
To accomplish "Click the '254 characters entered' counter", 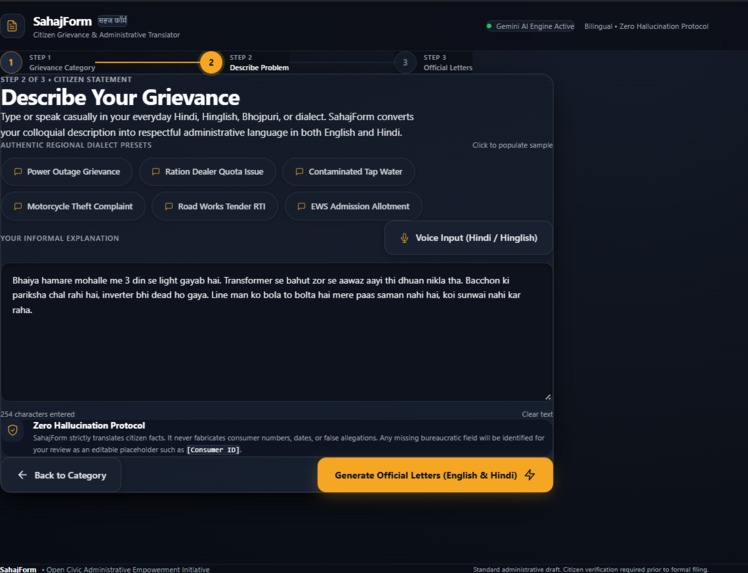I will 38,414.
